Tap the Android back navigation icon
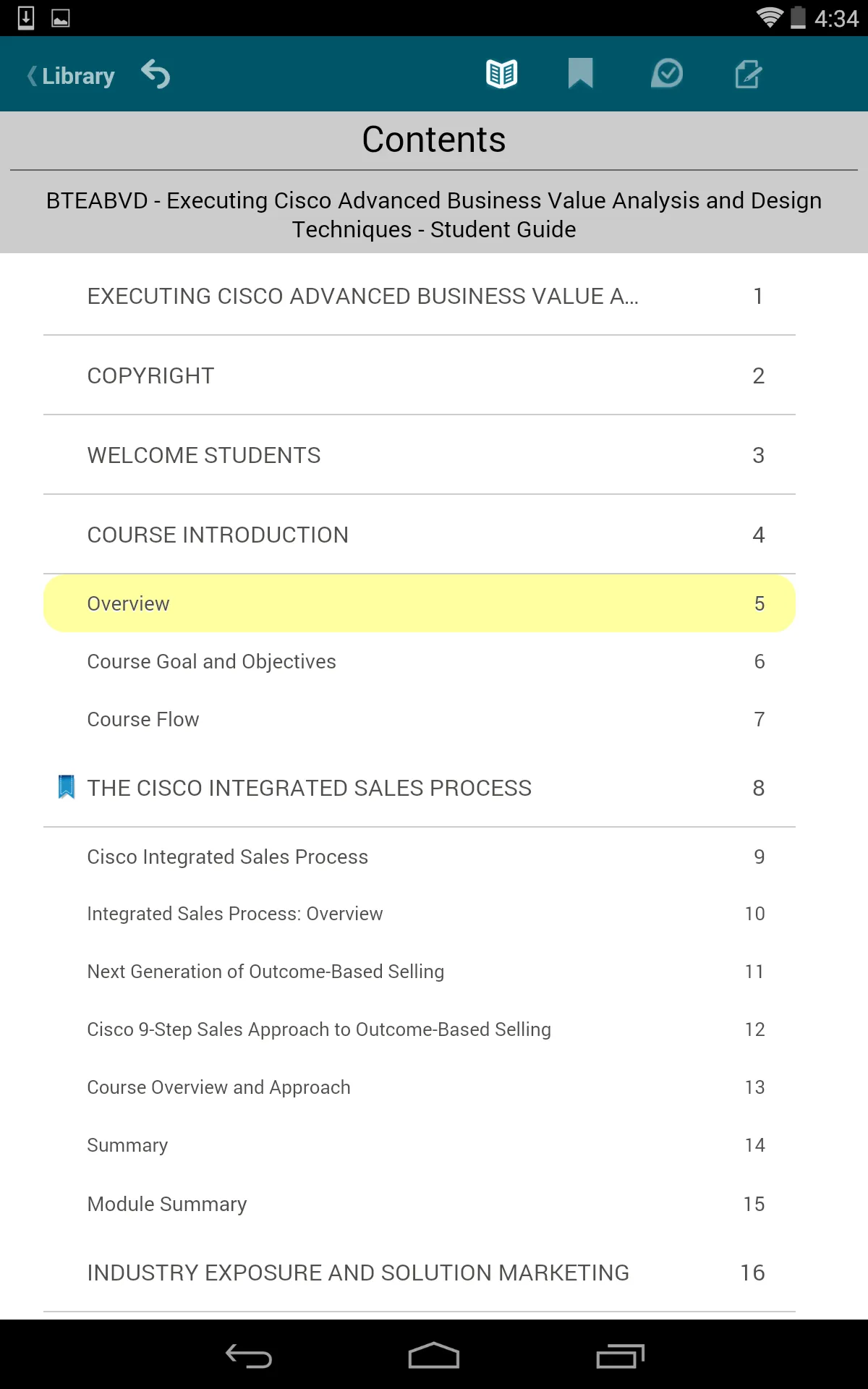This screenshot has width=868, height=1389. (248, 1356)
